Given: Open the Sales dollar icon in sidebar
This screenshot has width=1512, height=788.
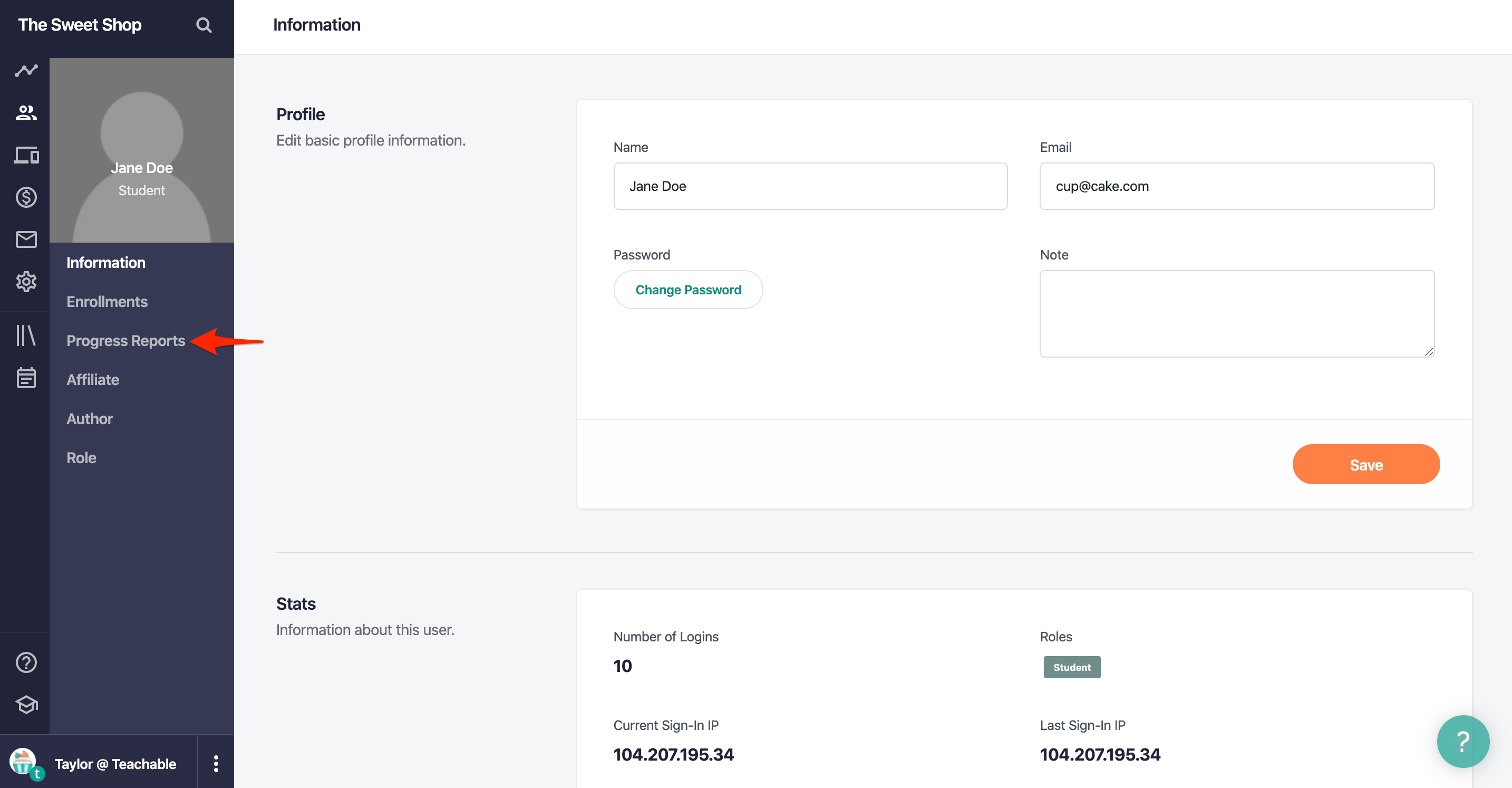Looking at the screenshot, I should tap(26, 197).
